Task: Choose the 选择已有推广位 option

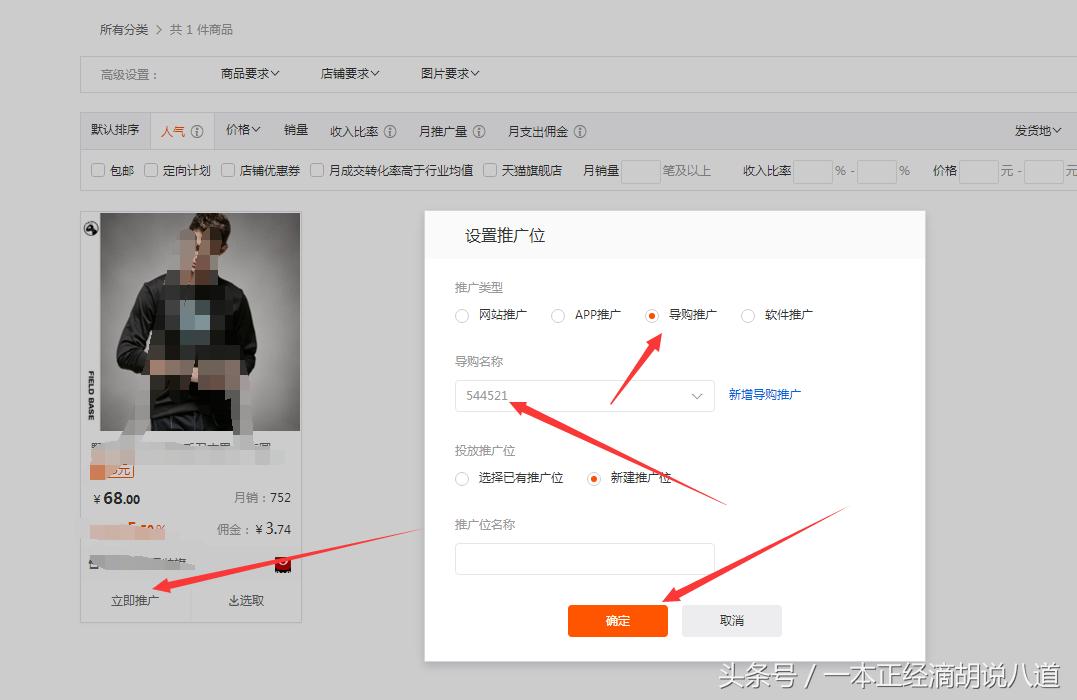Action: point(461,479)
